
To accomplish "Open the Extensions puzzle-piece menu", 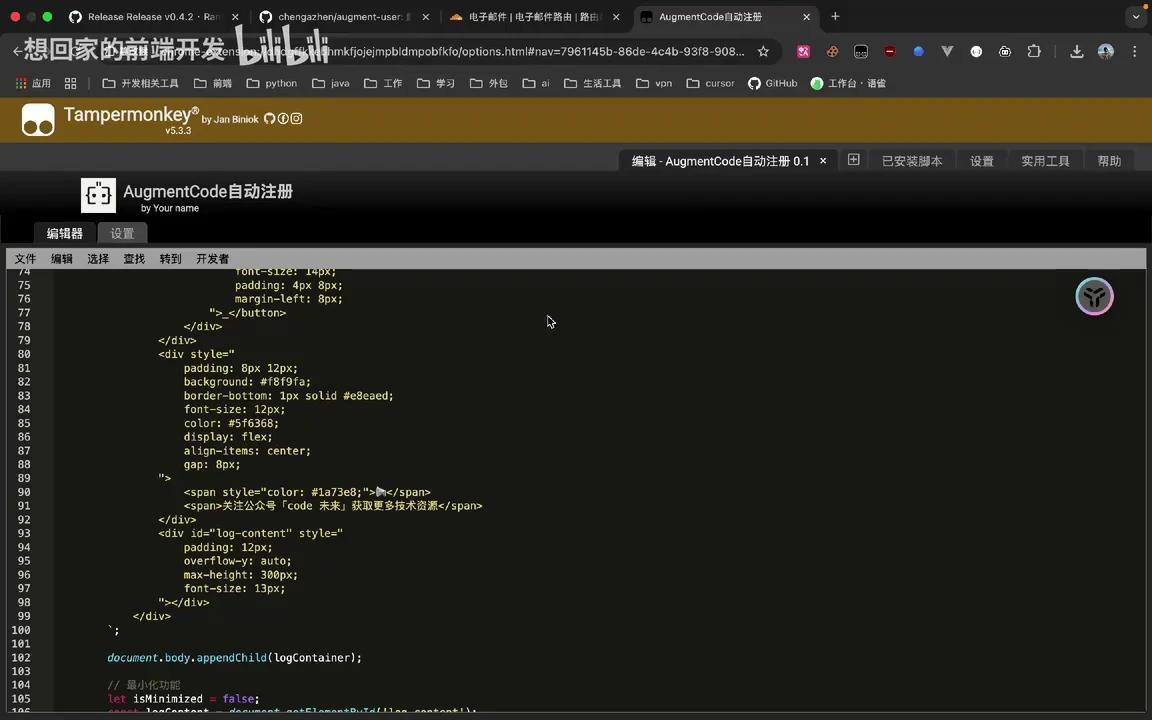I will coord(1034,51).
